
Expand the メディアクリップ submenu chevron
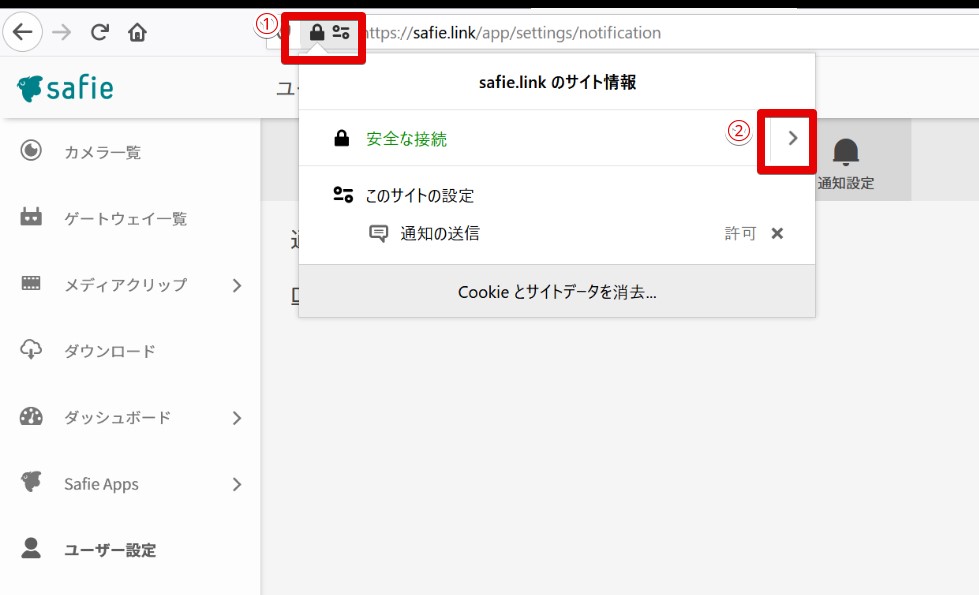point(237,285)
